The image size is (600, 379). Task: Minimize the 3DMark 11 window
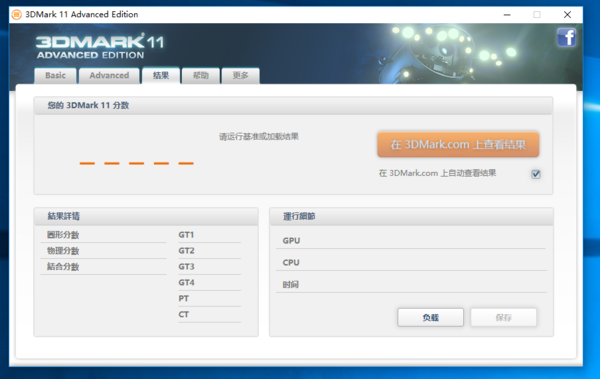pyautogui.click(x=507, y=15)
